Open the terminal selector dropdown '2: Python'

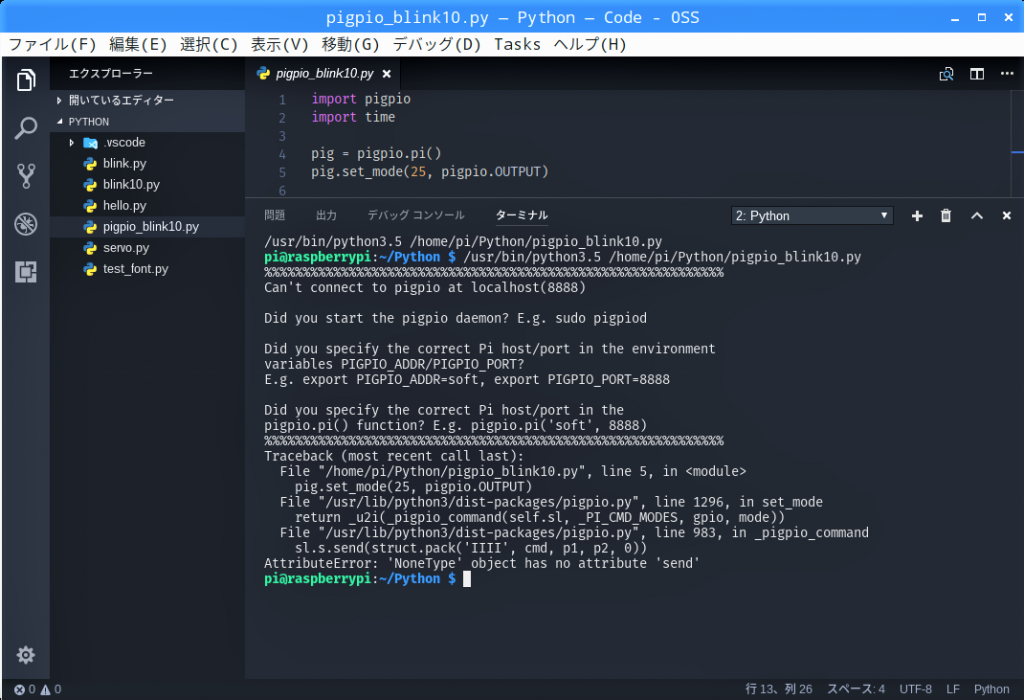[x=812, y=215]
